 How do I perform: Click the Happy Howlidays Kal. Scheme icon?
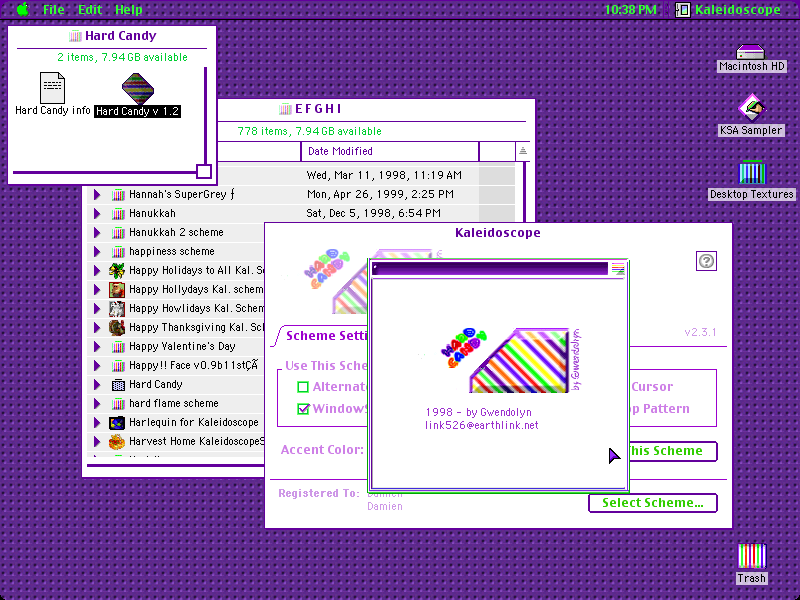click(x=117, y=309)
